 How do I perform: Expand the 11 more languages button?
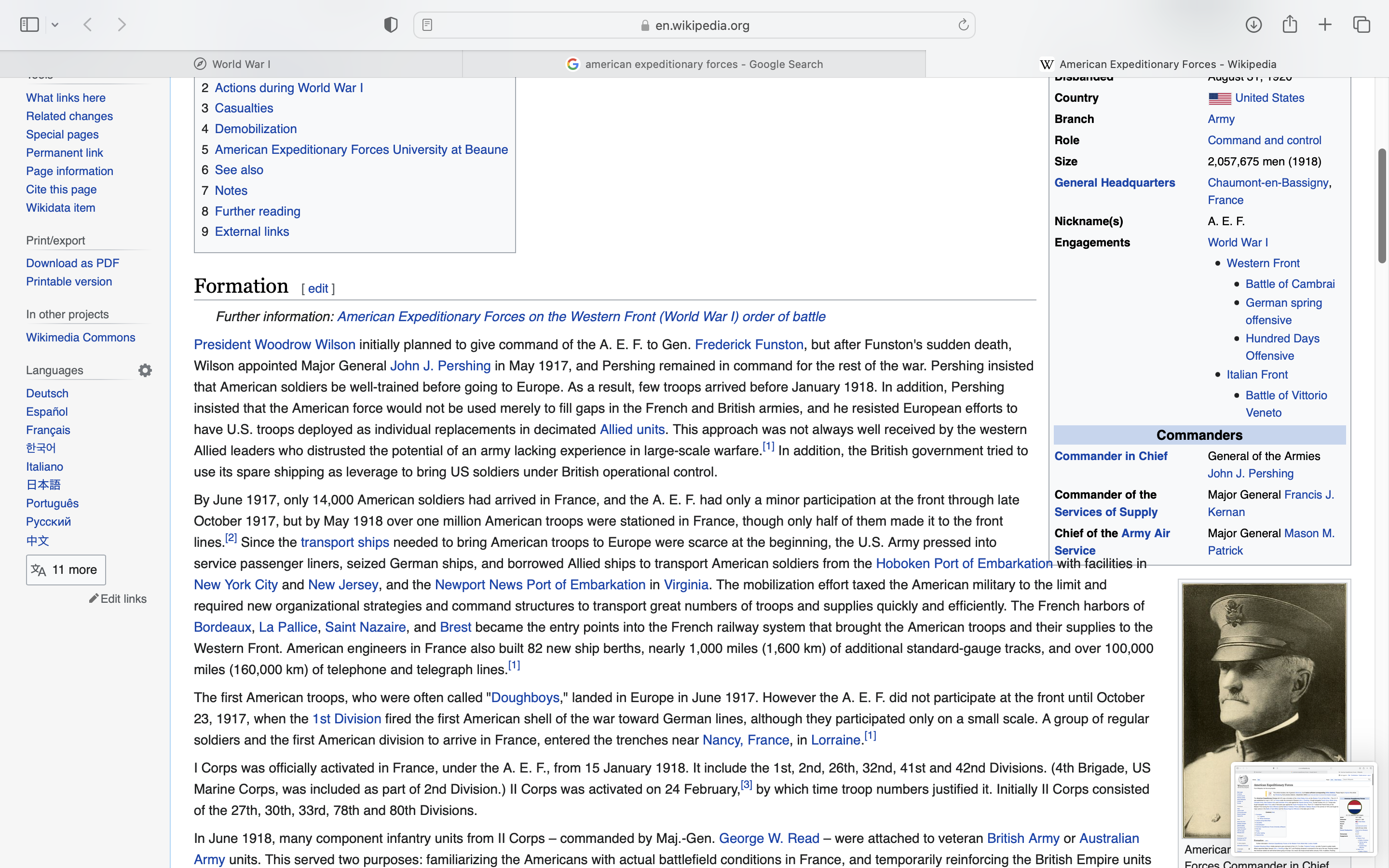(66, 570)
